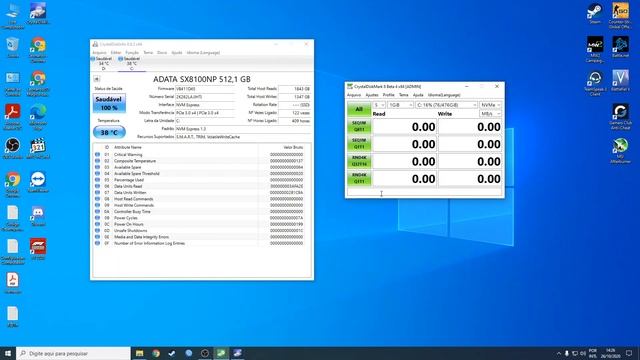640x360 pixels.
Task: Open Gamers Club Anti-Cheat shortcut
Action: pyautogui.click(x=620, y=116)
